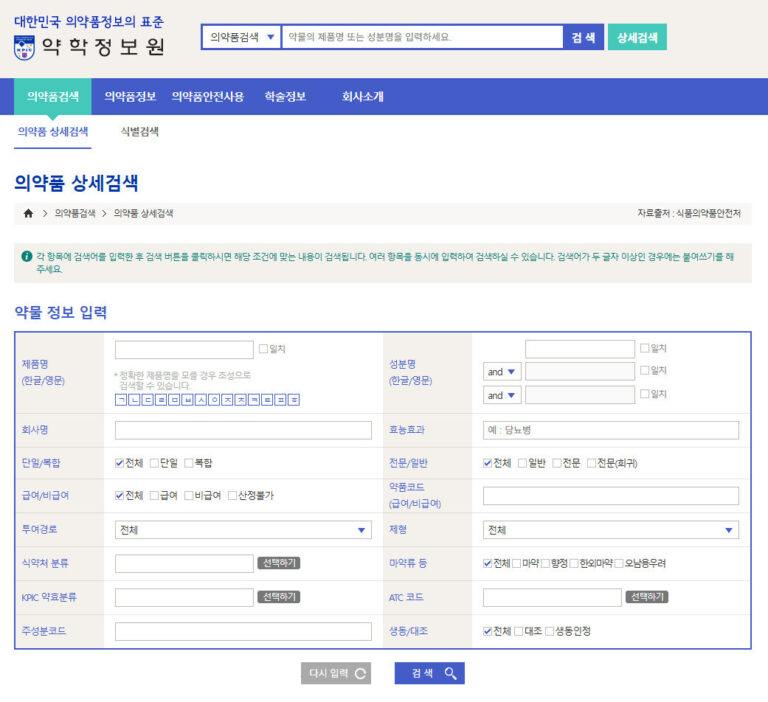
Task: Tick the 일치 checkbox beside 제품명 field
Action: tap(264, 348)
